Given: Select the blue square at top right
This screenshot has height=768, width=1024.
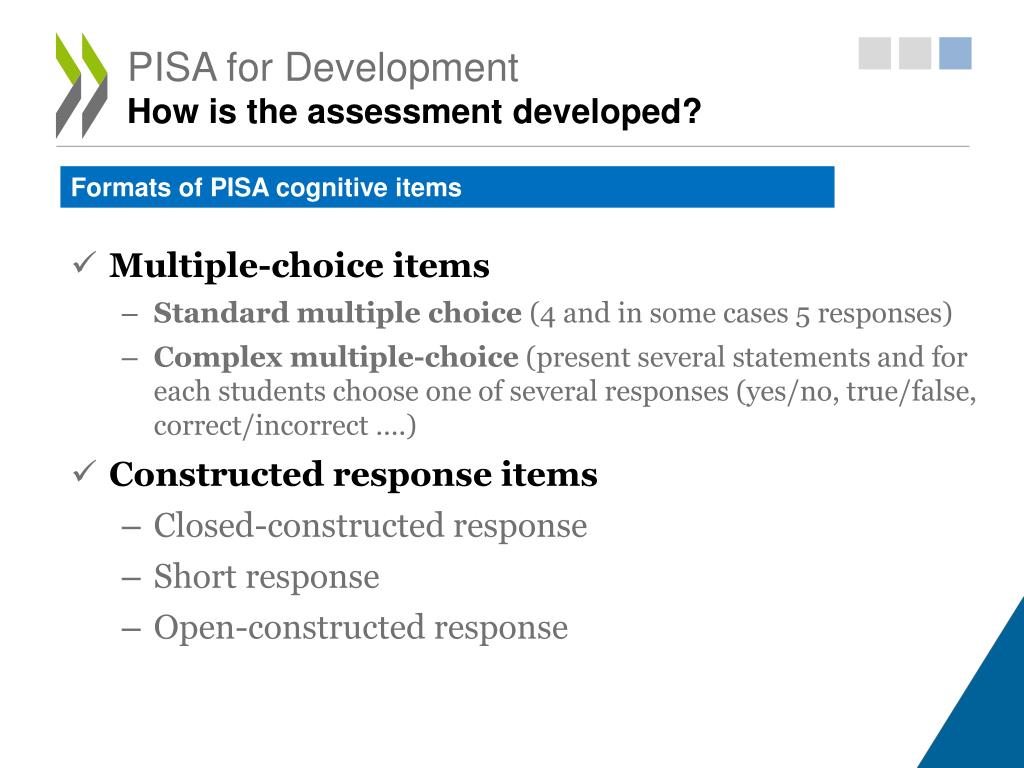Looking at the screenshot, I should [955, 53].
